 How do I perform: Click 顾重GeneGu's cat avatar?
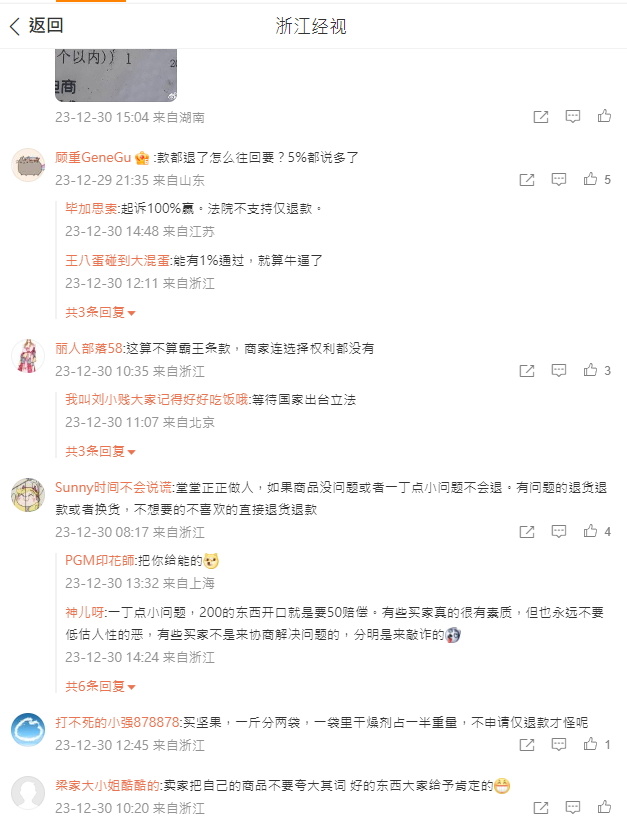28,165
